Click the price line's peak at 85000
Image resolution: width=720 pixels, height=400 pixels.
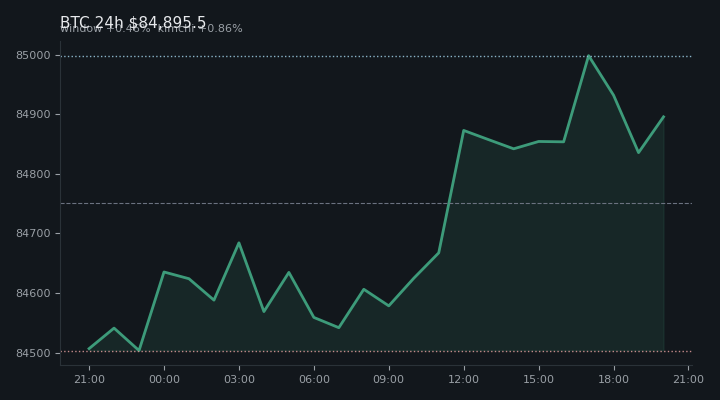(x=589, y=56)
